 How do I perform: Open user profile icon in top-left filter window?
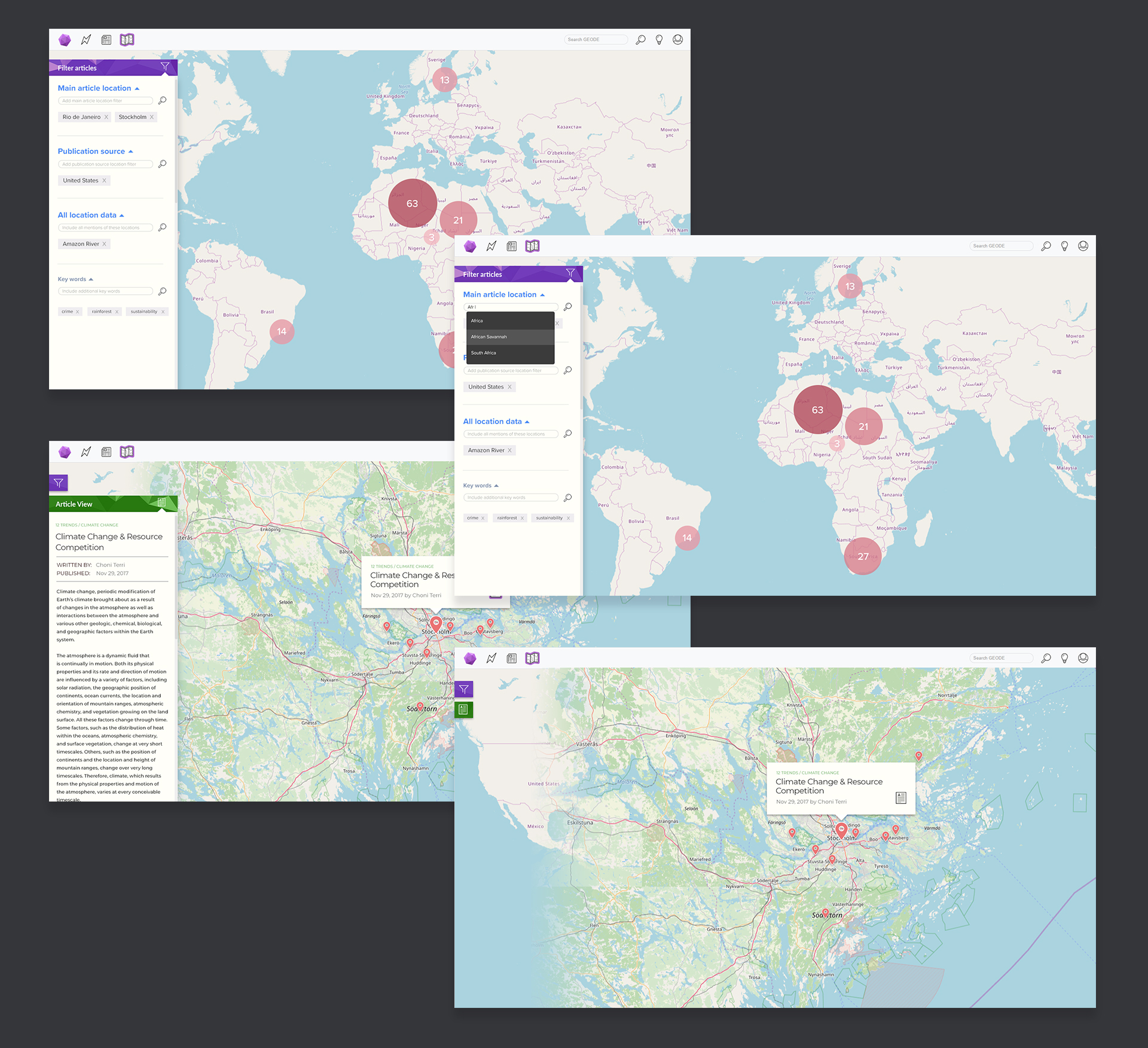(677, 39)
